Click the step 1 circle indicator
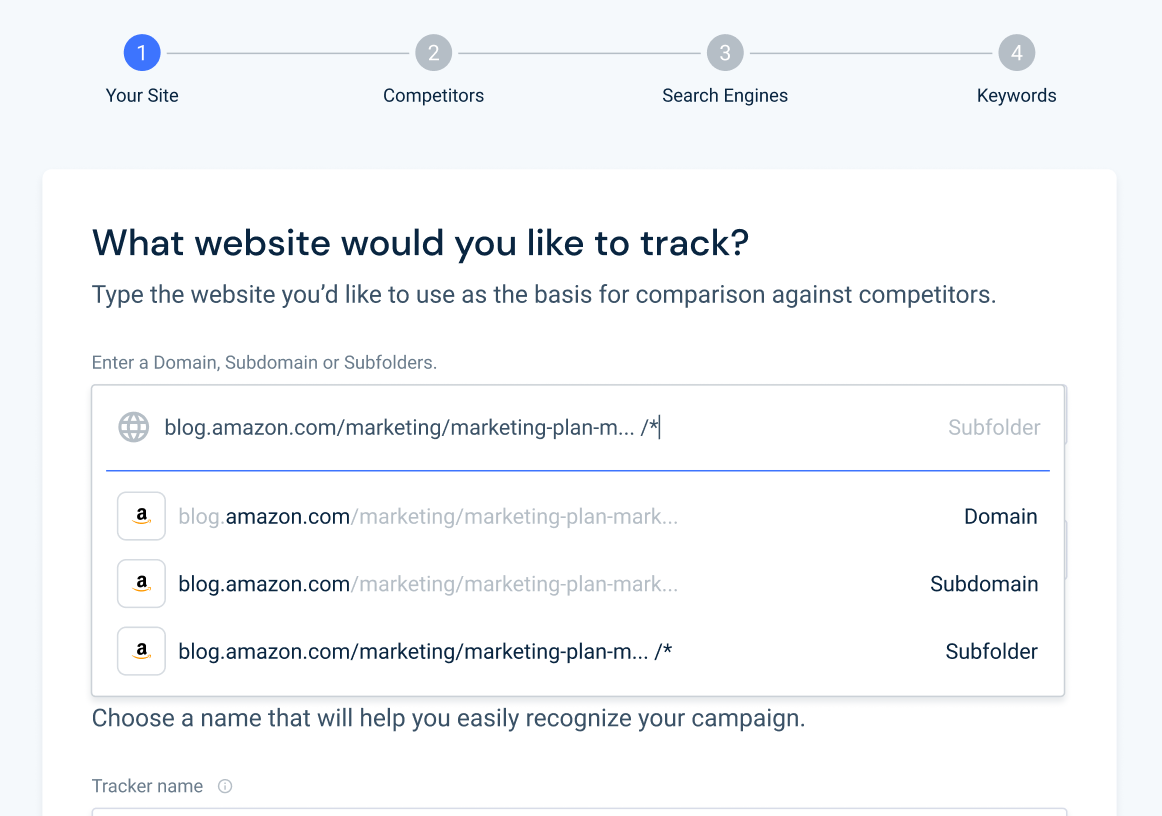 (x=142, y=52)
